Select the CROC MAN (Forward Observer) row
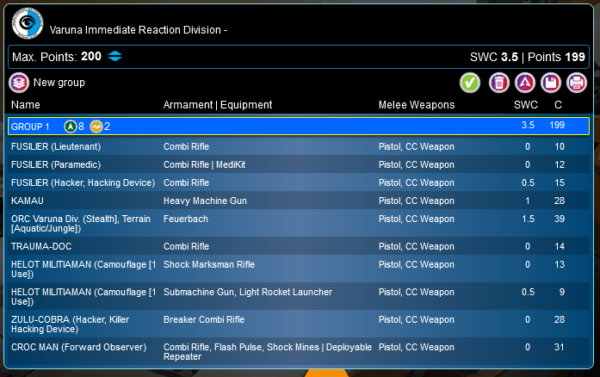Screen dimensions: 600x377 (x=298, y=352)
